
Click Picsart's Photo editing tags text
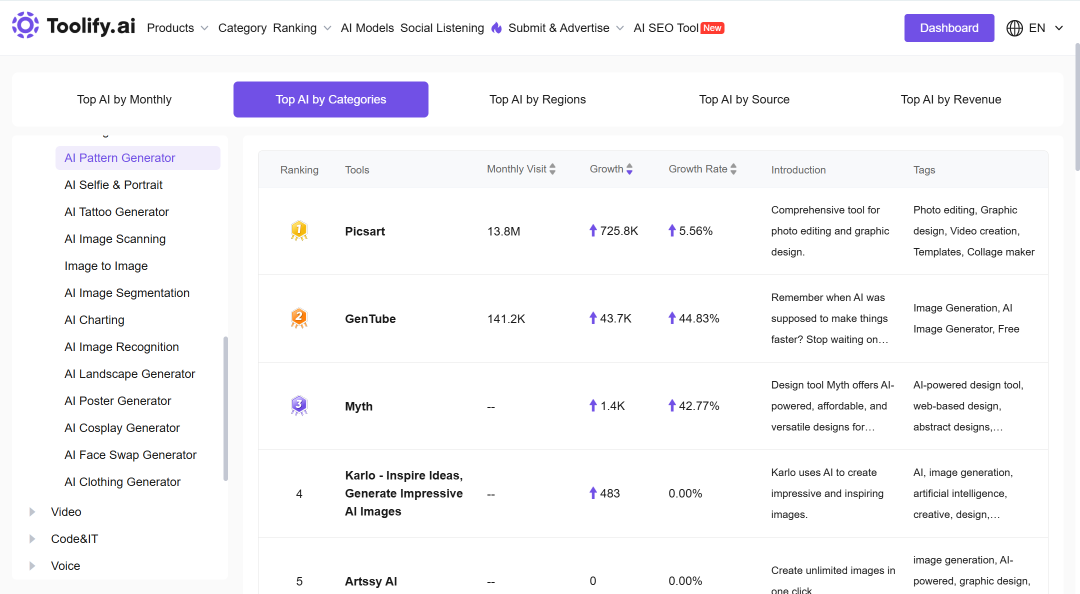click(x=974, y=231)
